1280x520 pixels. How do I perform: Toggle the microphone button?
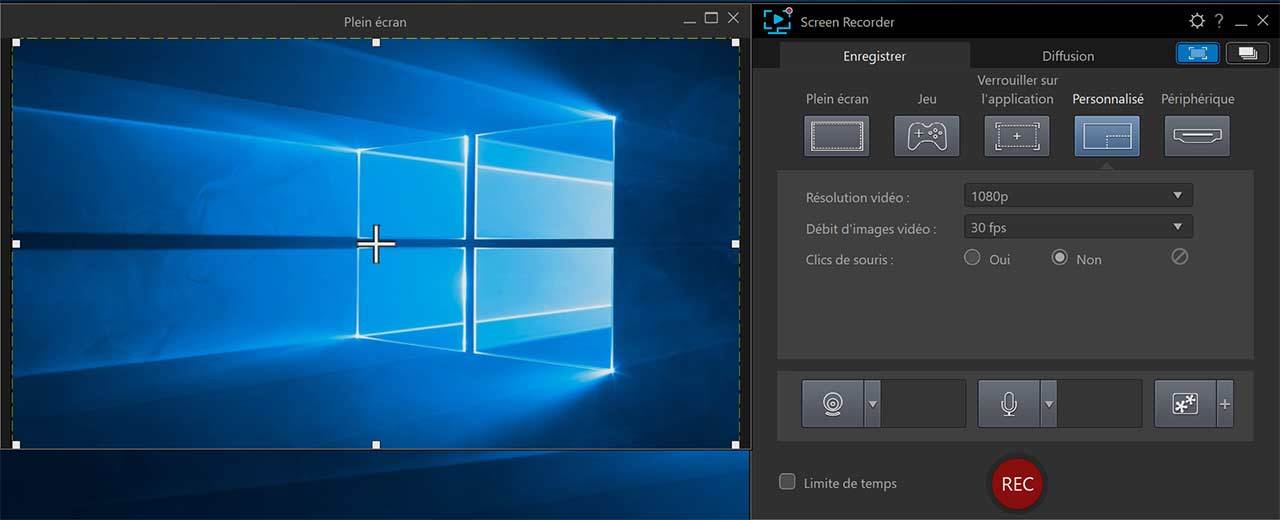point(1009,403)
